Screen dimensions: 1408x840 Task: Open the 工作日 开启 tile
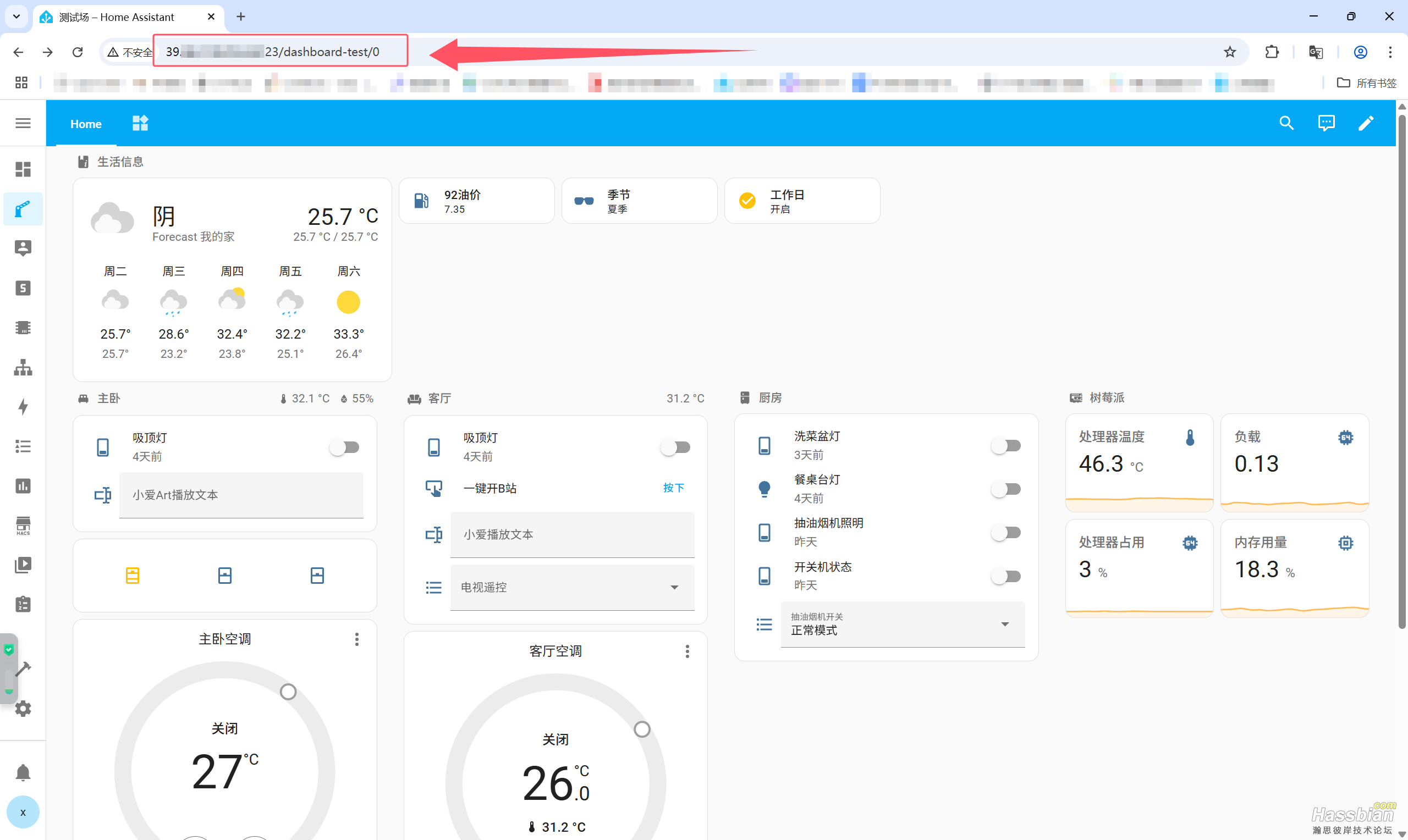802,201
